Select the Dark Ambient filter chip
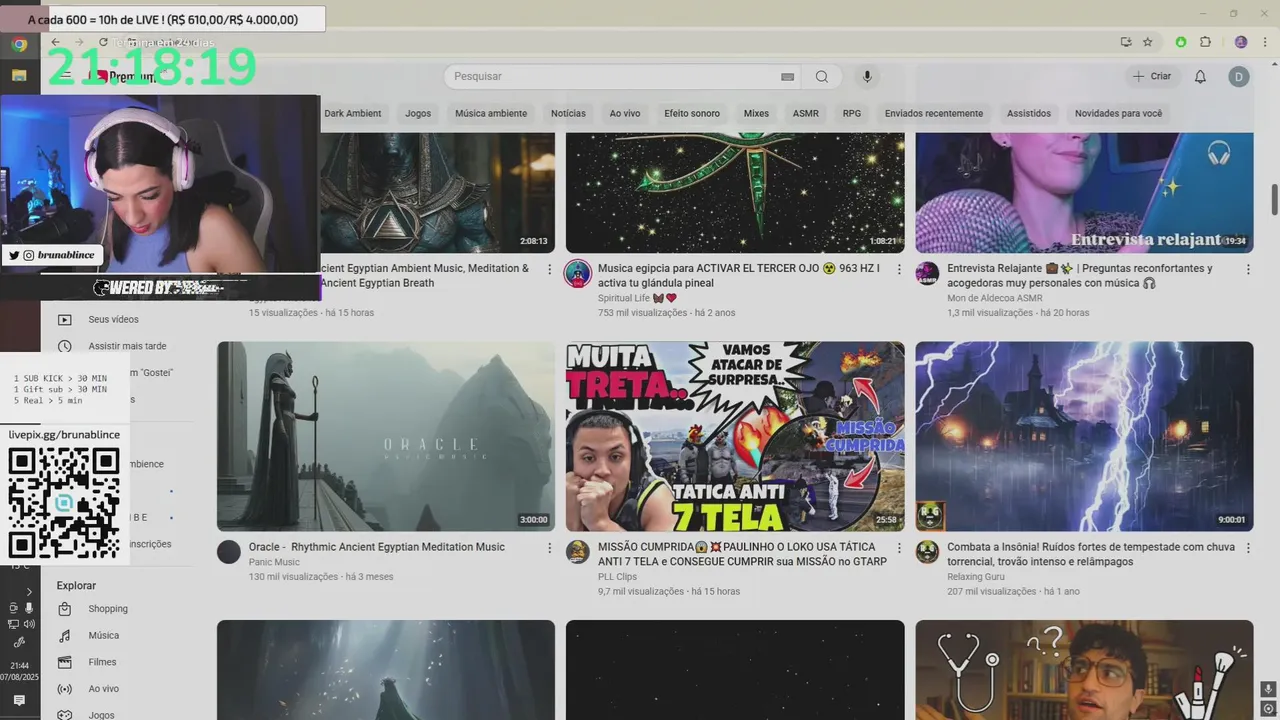 click(x=352, y=113)
